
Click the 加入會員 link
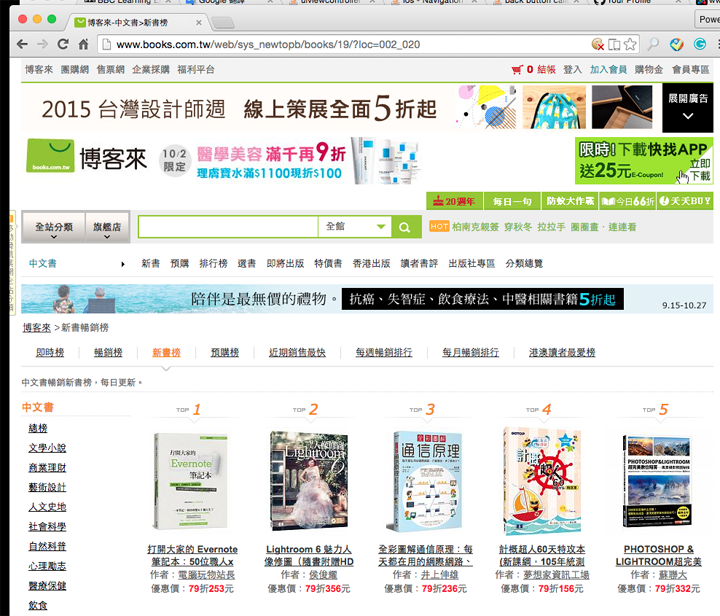pyautogui.click(x=608, y=69)
